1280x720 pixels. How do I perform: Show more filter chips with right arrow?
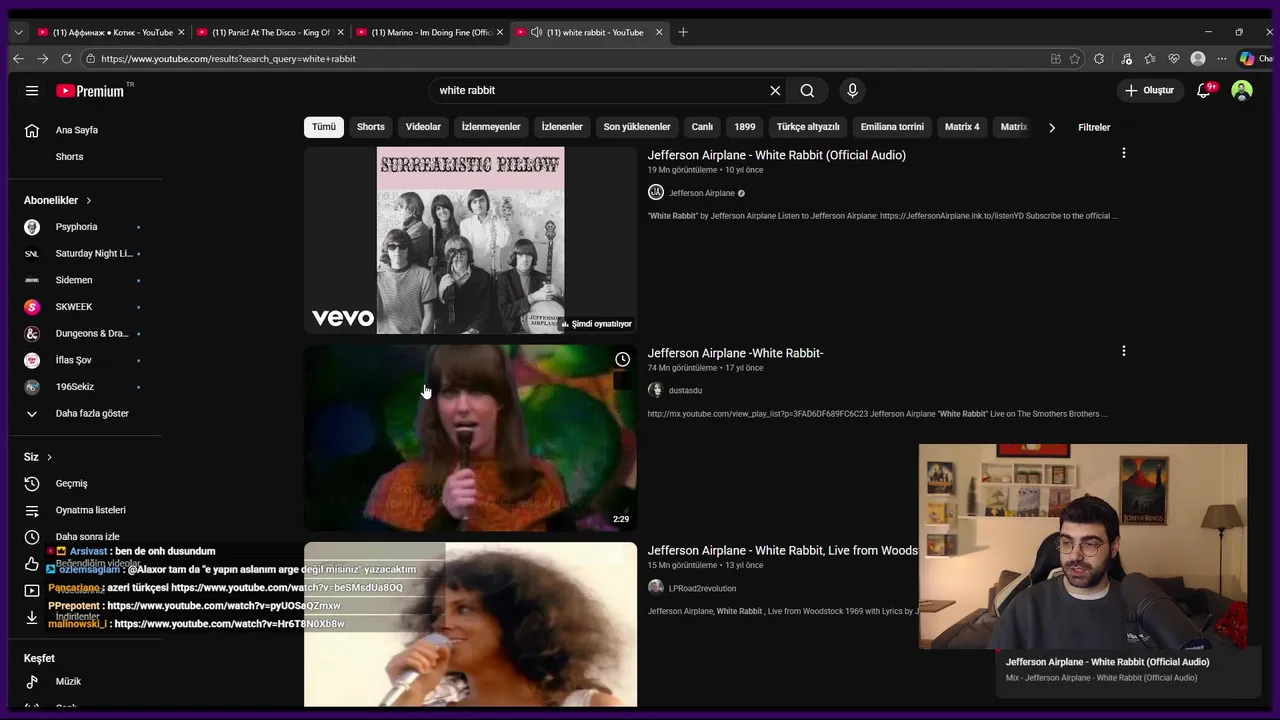[1051, 127]
